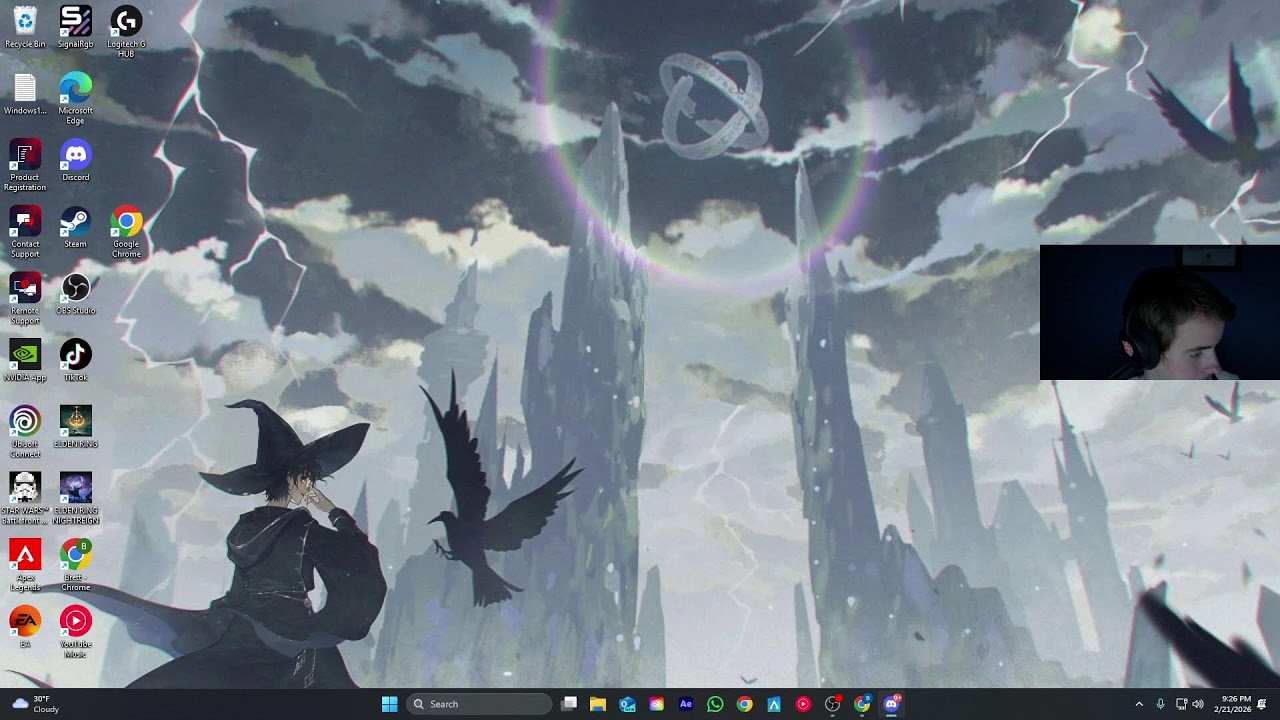Viewport: 1280px width, 720px height.
Task: Select the Recycle Bin desktop icon
Action: pos(25,27)
